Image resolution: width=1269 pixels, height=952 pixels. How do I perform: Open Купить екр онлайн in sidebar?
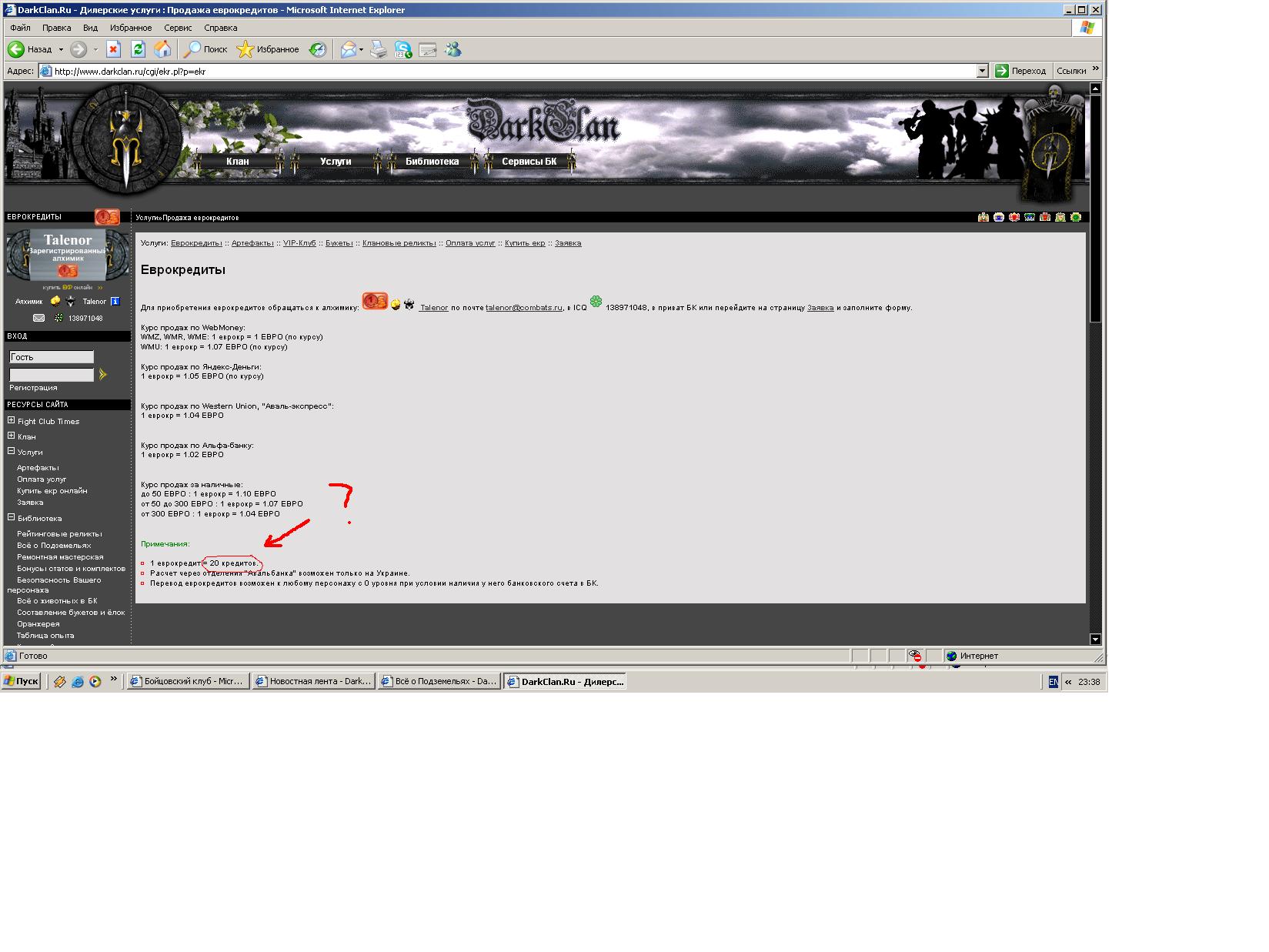click(x=52, y=491)
